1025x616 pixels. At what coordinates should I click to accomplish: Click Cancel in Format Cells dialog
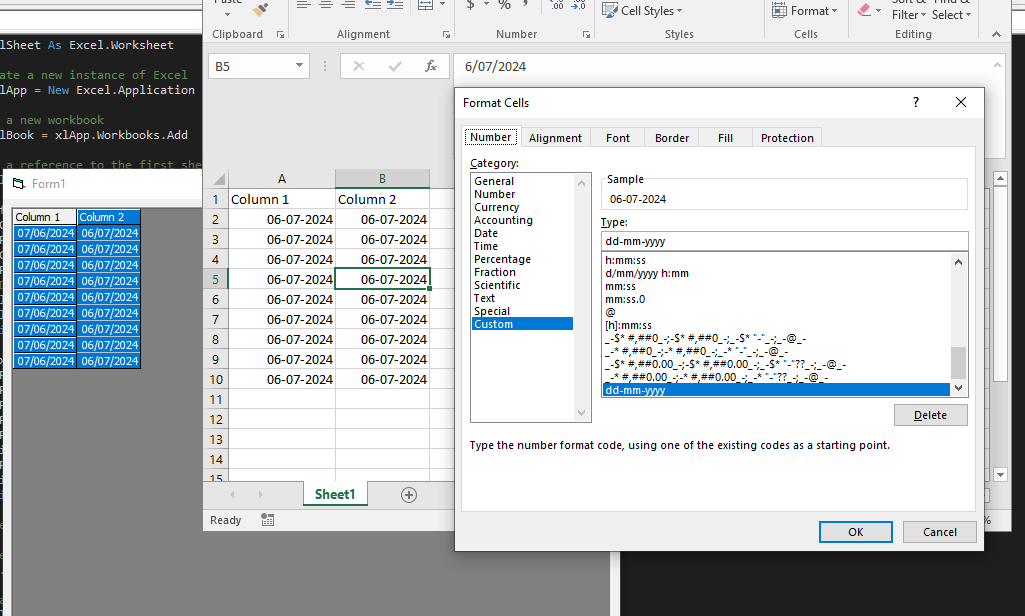coord(939,532)
